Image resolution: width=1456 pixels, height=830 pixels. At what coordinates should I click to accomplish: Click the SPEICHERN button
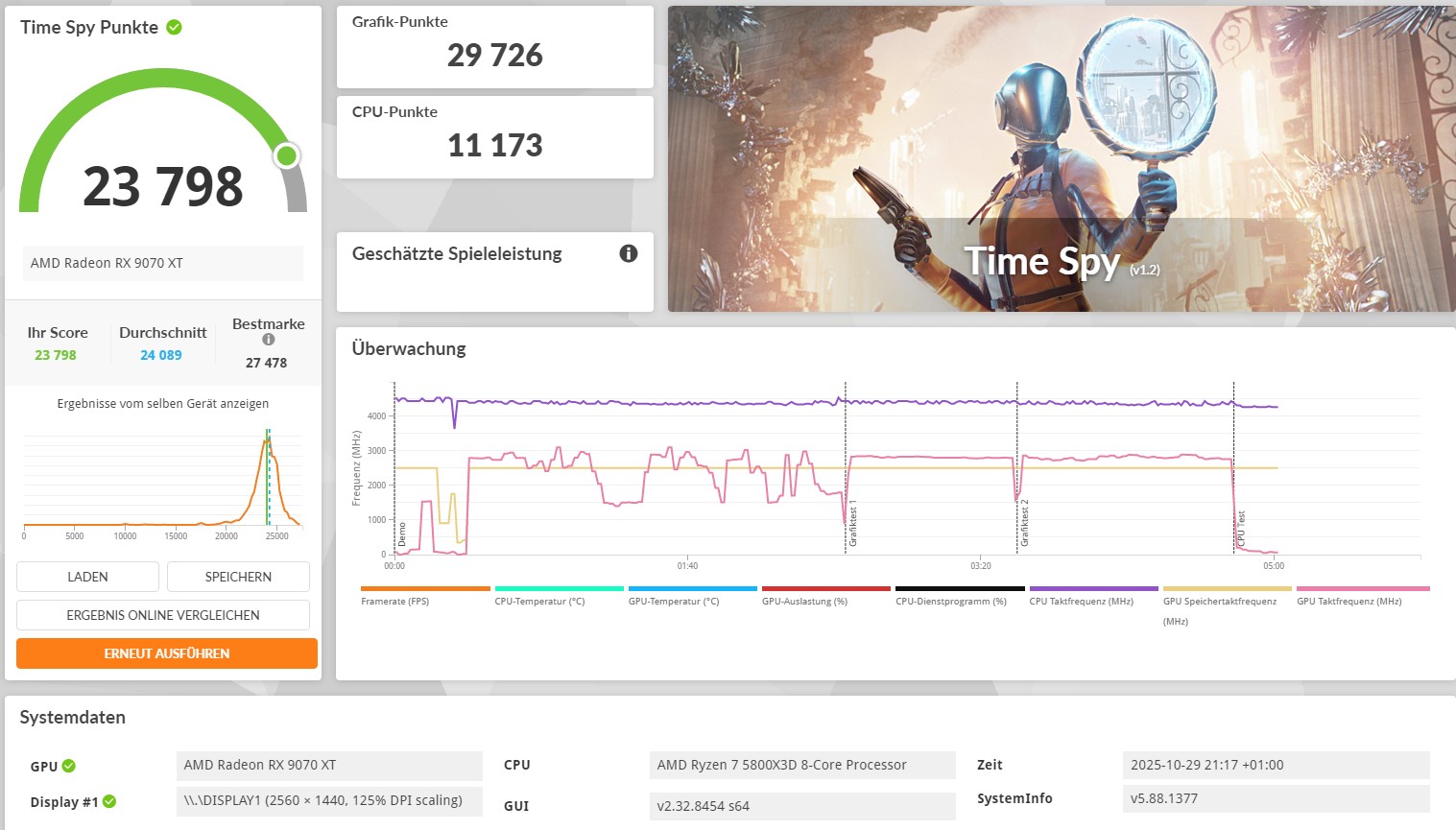pyautogui.click(x=238, y=576)
